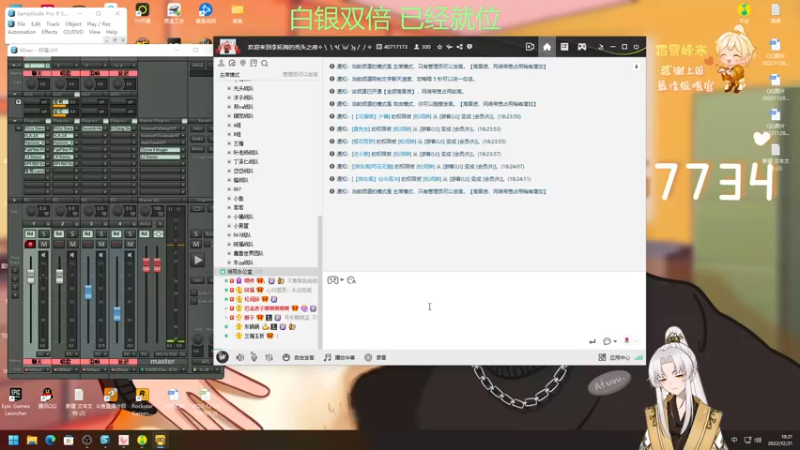This screenshot has width=800, height=450.
Task: Click the signal strength bars icon in YY
Action: (x=639, y=358)
